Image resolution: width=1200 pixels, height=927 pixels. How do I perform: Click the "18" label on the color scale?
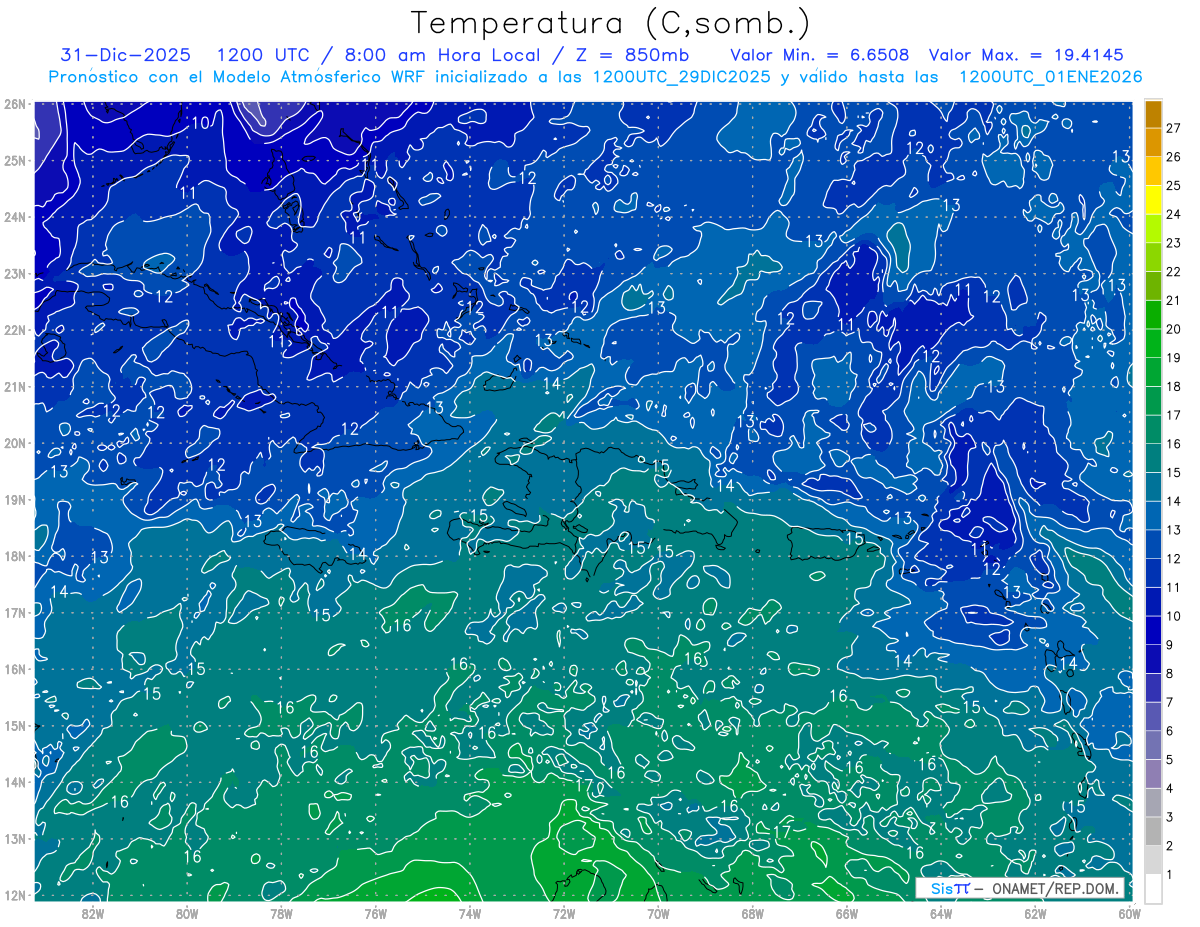pyautogui.click(x=1173, y=387)
